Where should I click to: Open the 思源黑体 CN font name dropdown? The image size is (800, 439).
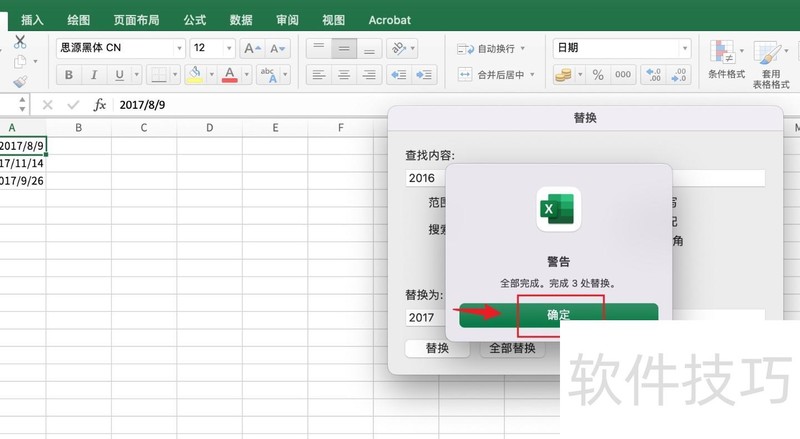(x=180, y=48)
